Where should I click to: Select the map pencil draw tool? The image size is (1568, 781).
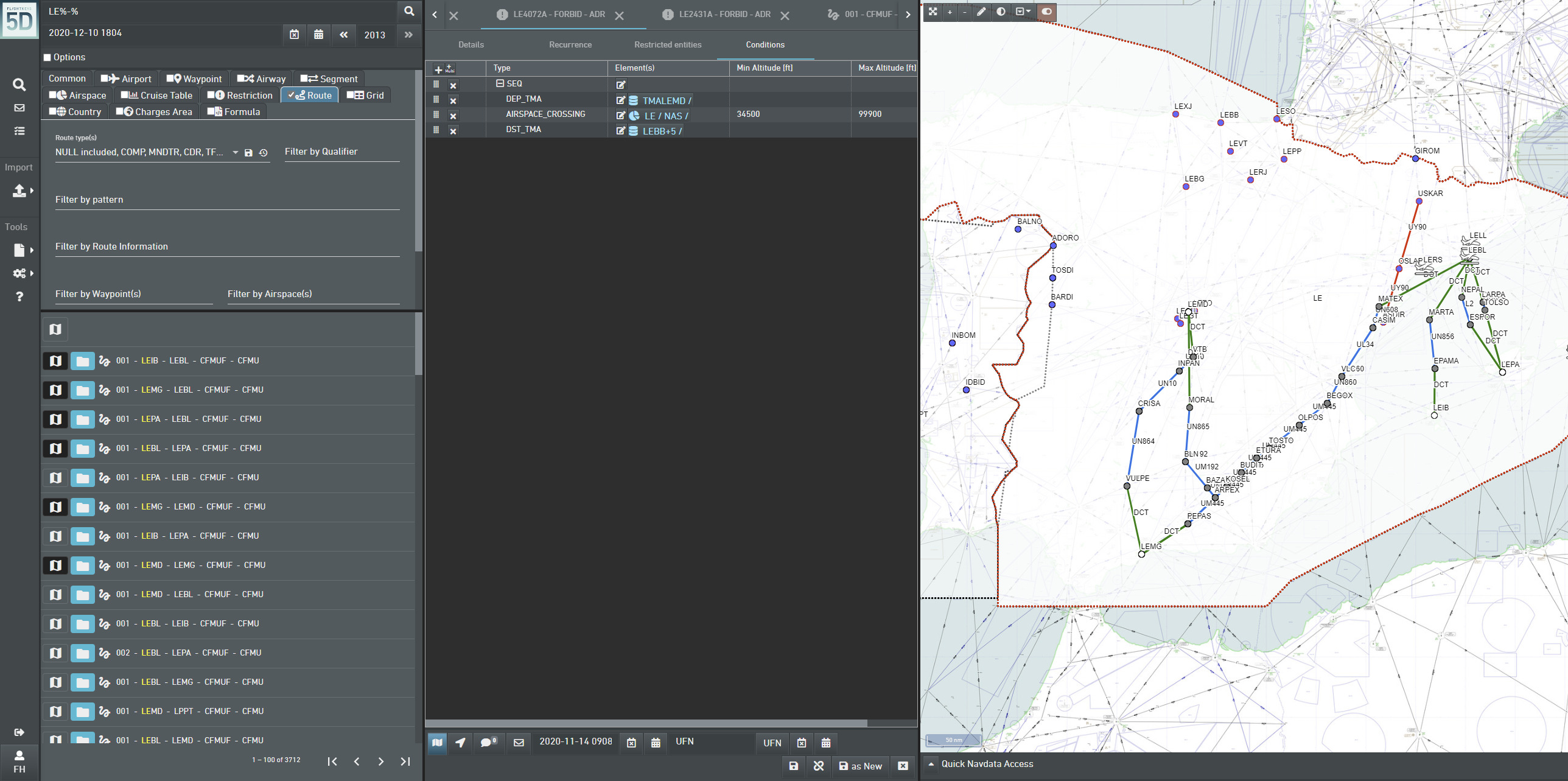[x=981, y=12]
